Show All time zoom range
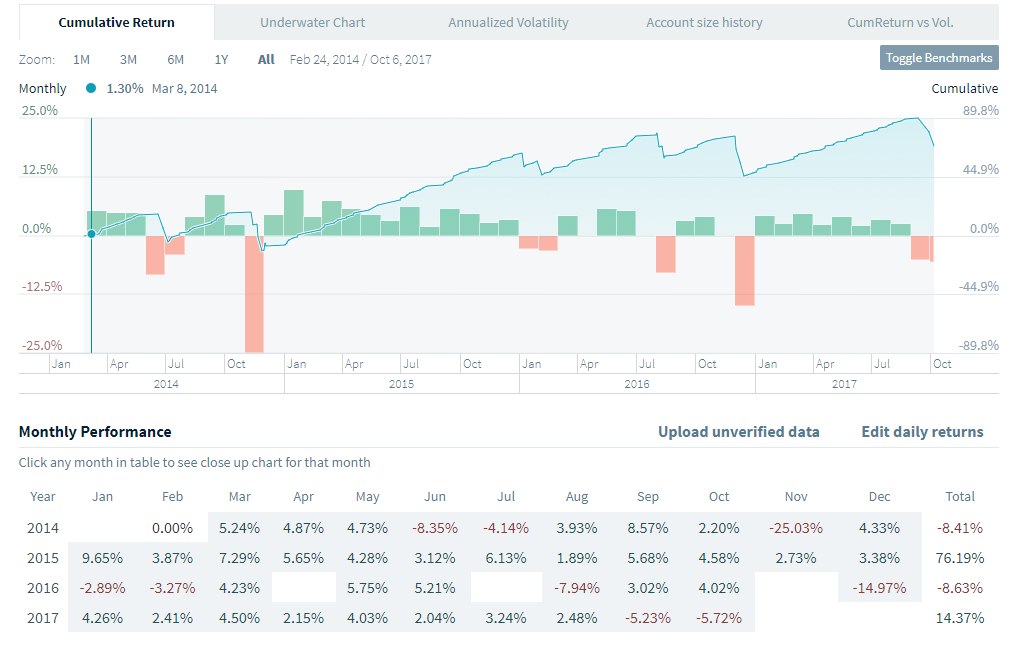The width and height of the screenshot is (1013, 645). (266, 59)
